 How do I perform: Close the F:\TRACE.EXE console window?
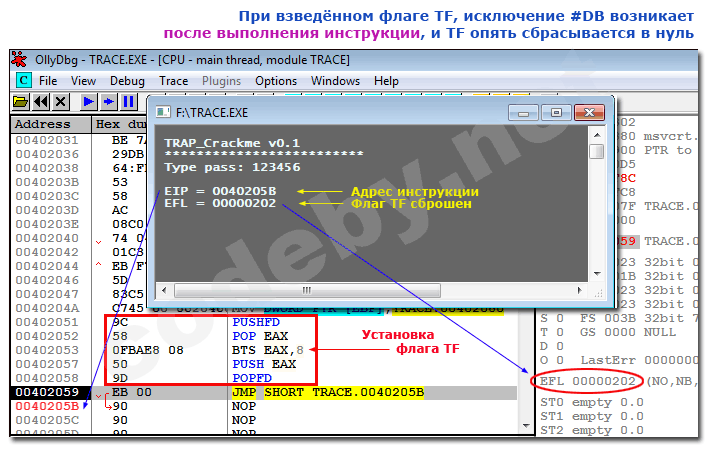pyautogui.click(x=589, y=112)
